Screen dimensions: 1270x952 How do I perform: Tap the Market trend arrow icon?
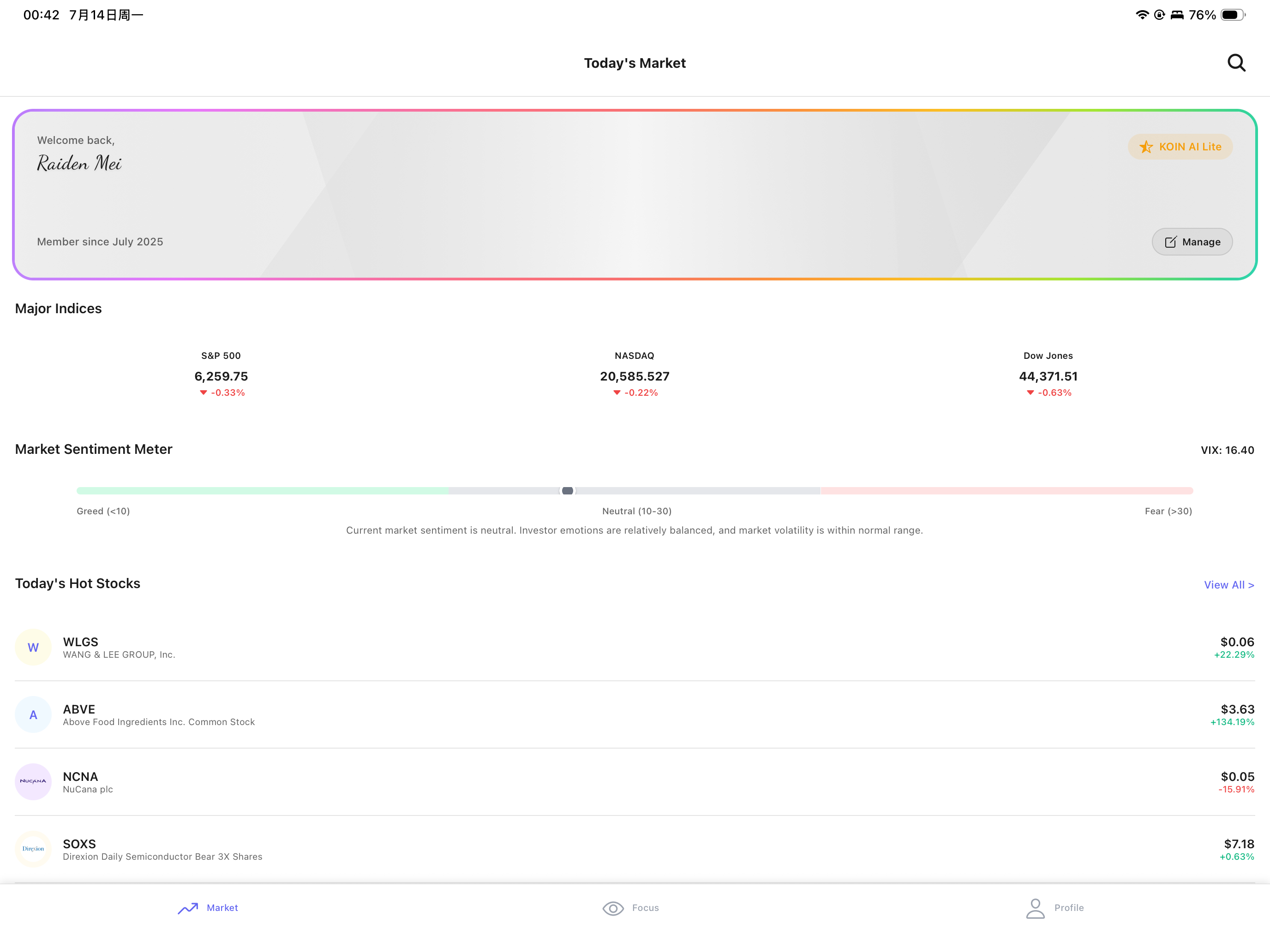[x=188, y=908]
